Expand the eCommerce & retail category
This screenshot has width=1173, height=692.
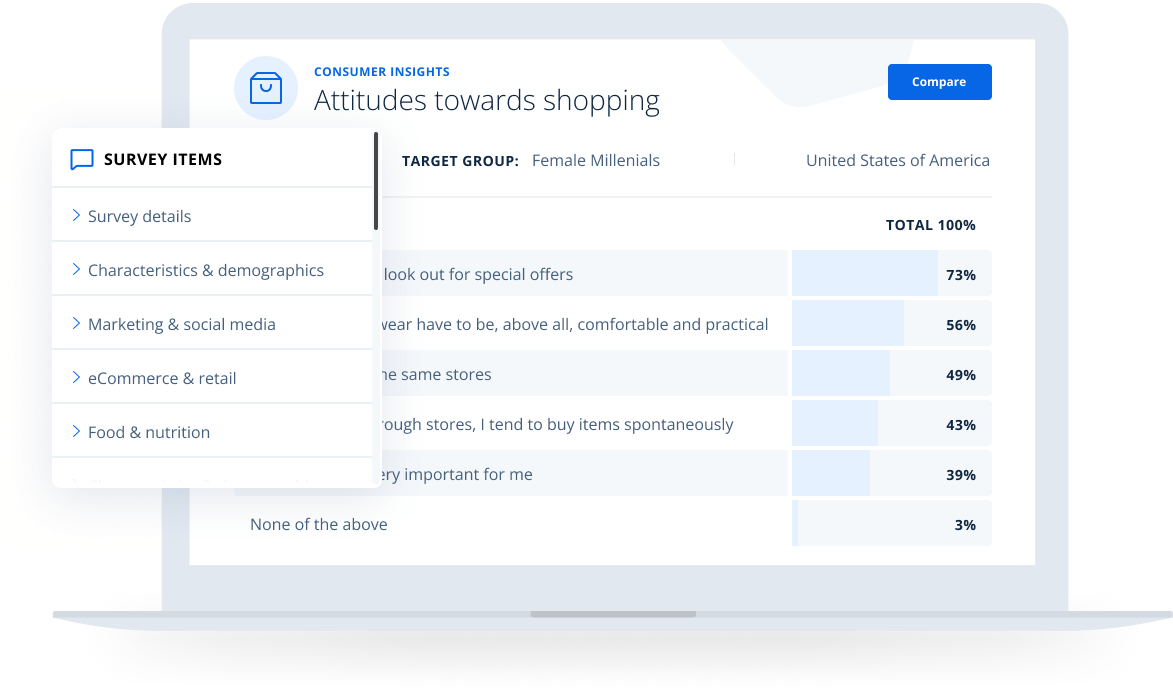(162, 377)
